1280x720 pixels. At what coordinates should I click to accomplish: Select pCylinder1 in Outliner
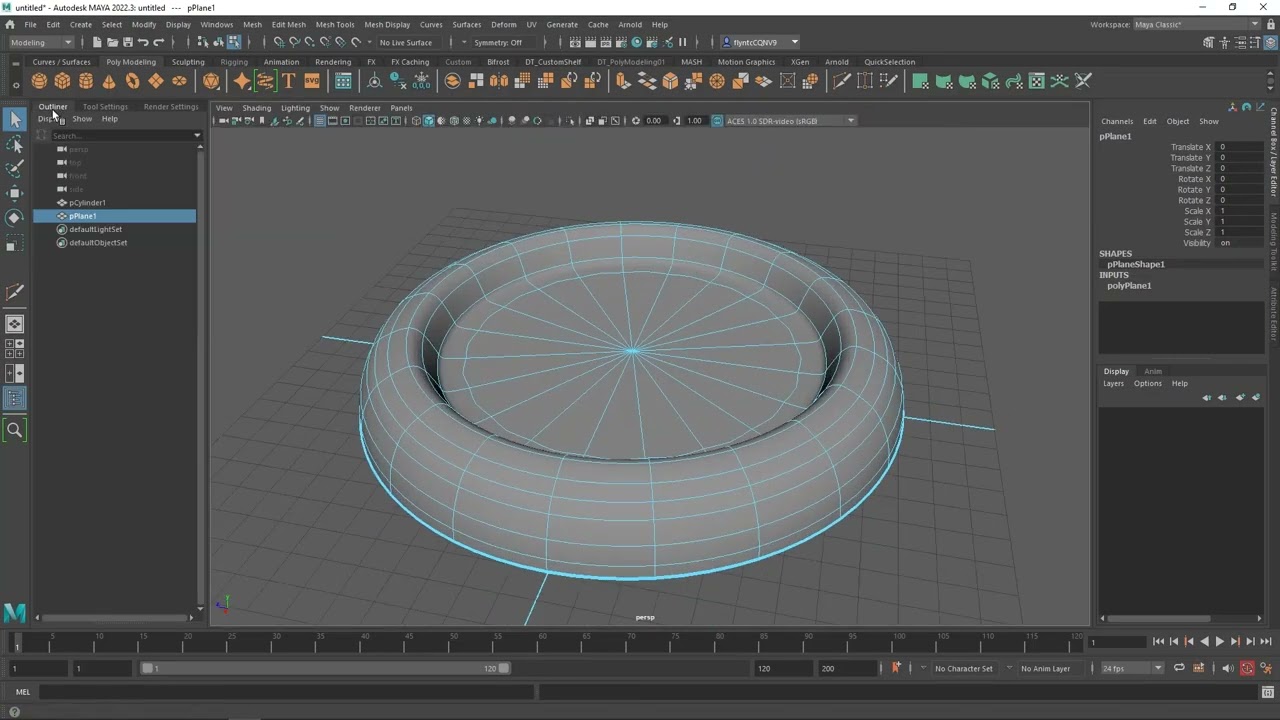(87, 202)
